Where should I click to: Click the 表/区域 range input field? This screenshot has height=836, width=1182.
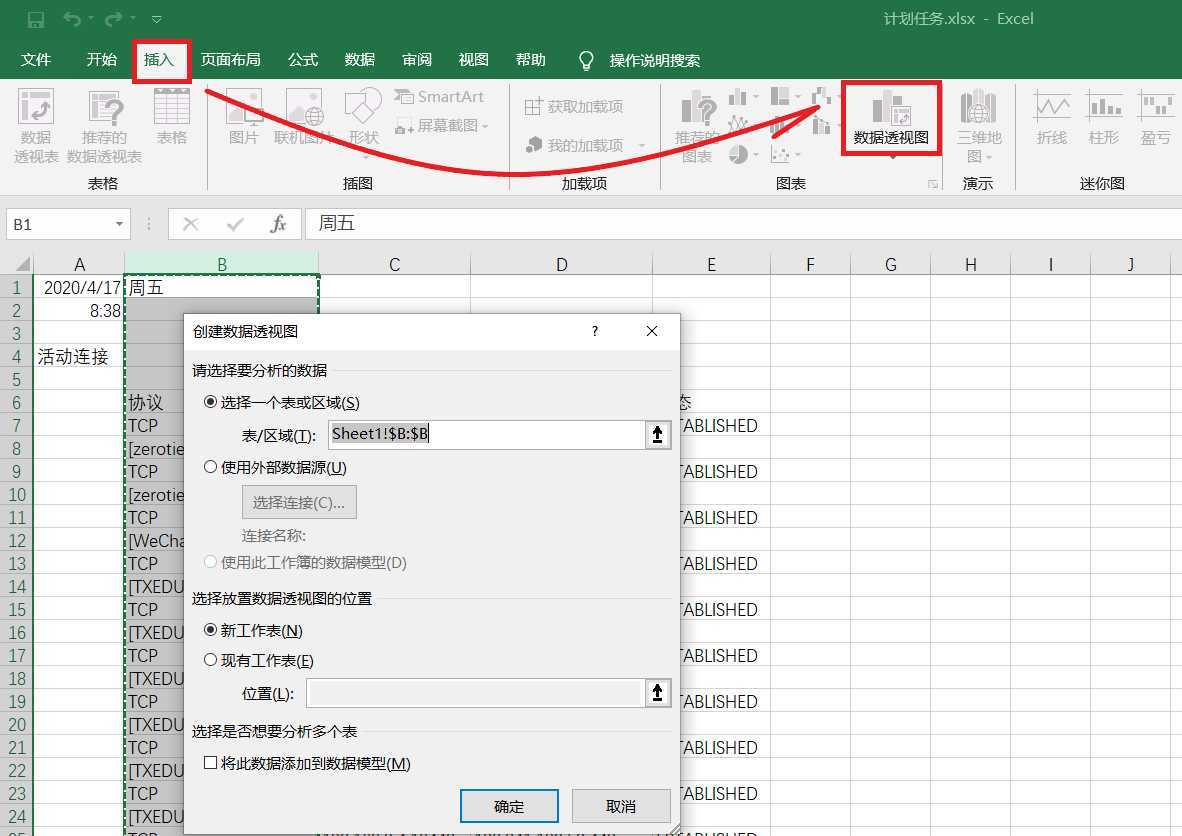click(x=485, y=434)
